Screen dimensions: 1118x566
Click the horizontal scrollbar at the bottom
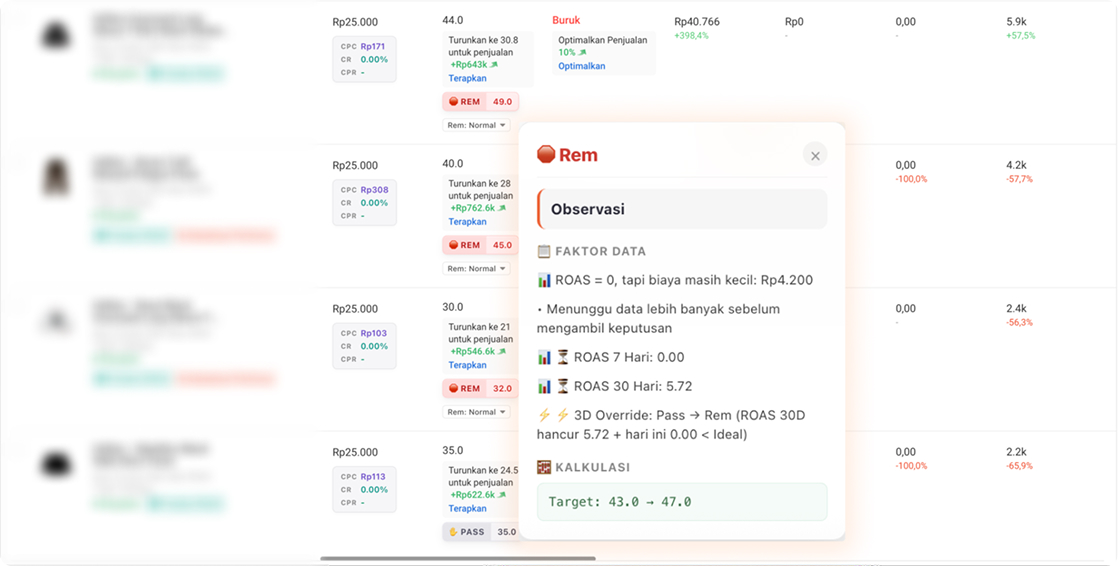coord(458,558)
